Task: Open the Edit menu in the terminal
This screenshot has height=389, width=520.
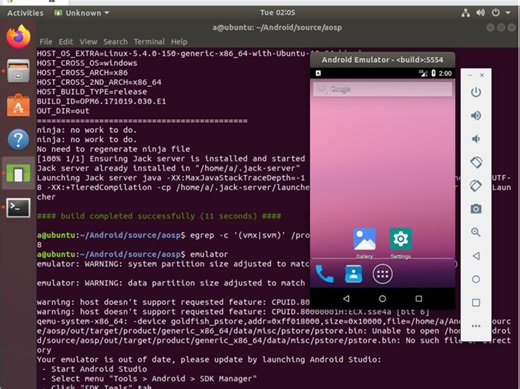Action: 66,42
